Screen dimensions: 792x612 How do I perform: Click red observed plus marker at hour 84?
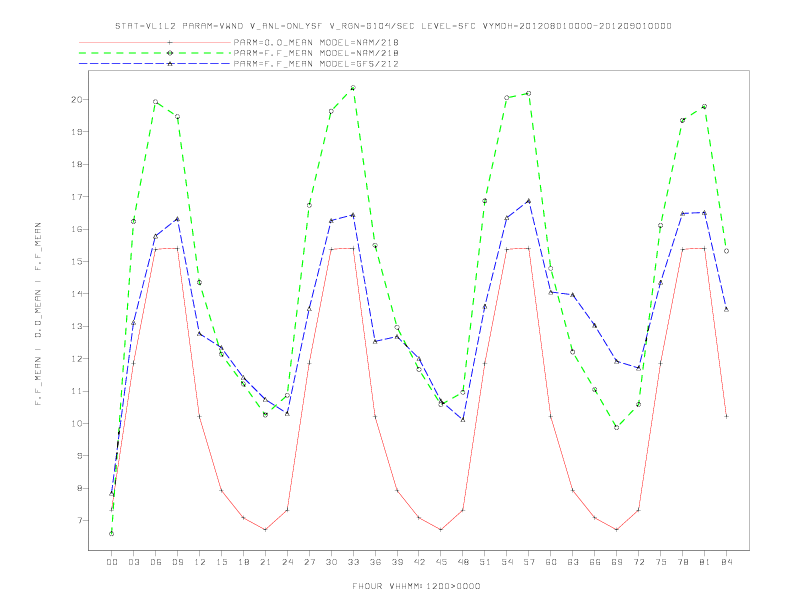(x=726, y=417)
